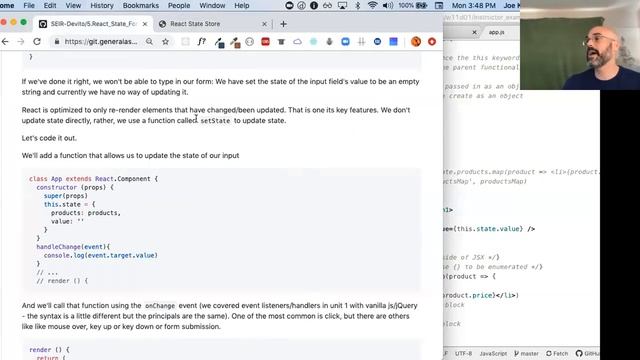Go back with the browser back arrow

[x=5, y=42]
